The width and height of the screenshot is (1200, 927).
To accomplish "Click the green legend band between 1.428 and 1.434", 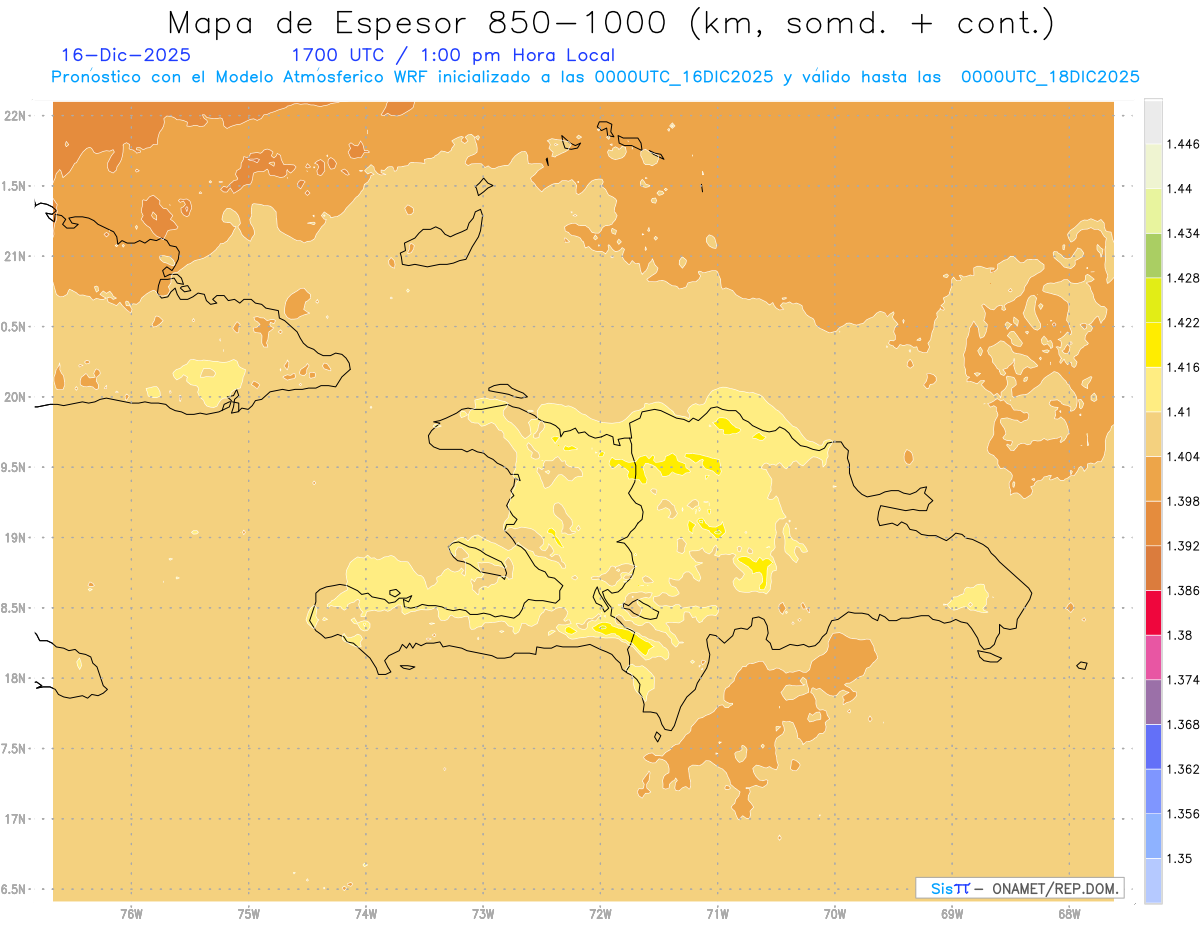I will (x=1153, y=255).
